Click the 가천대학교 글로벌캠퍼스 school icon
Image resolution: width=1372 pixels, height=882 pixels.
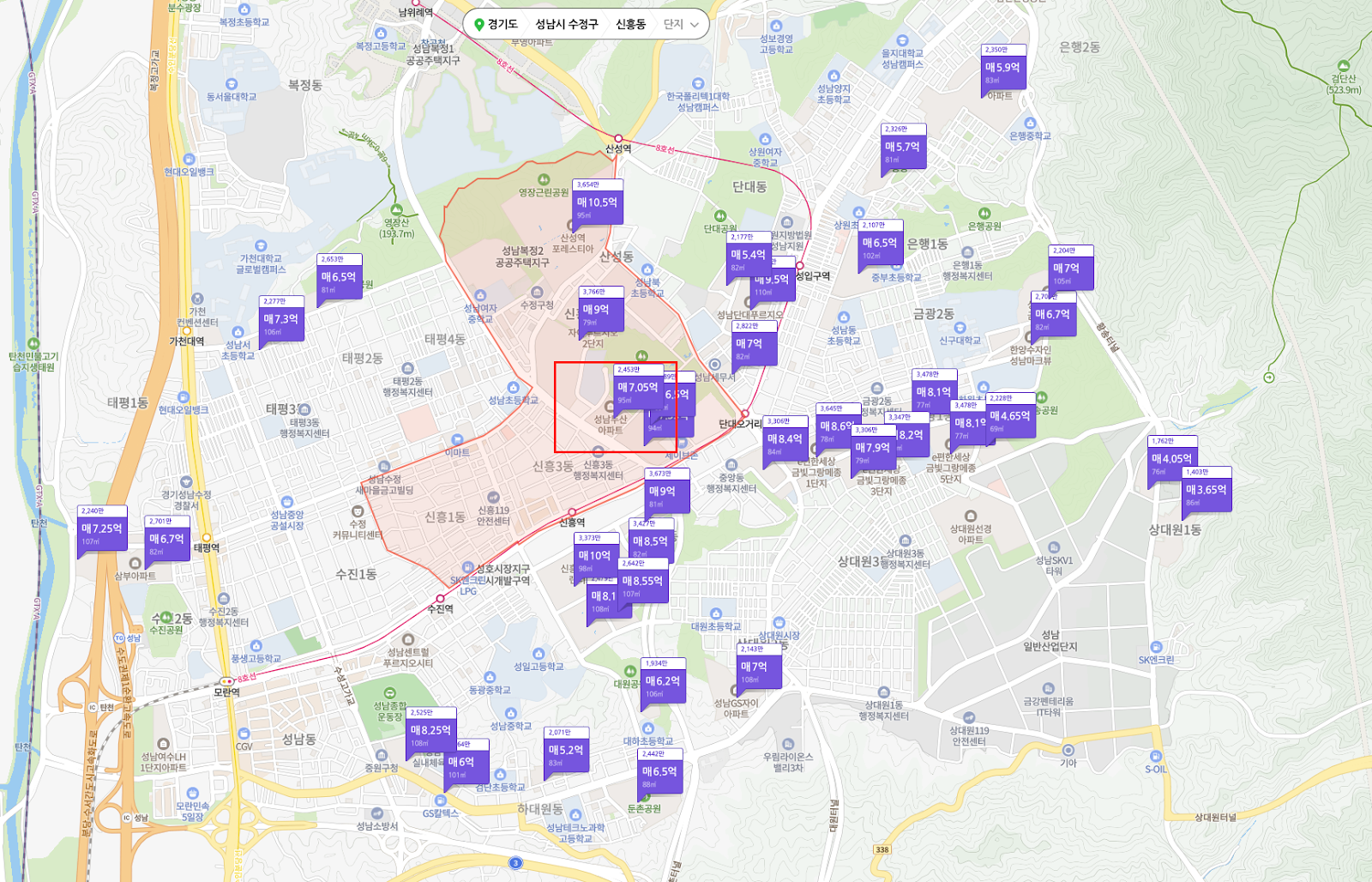261,246
